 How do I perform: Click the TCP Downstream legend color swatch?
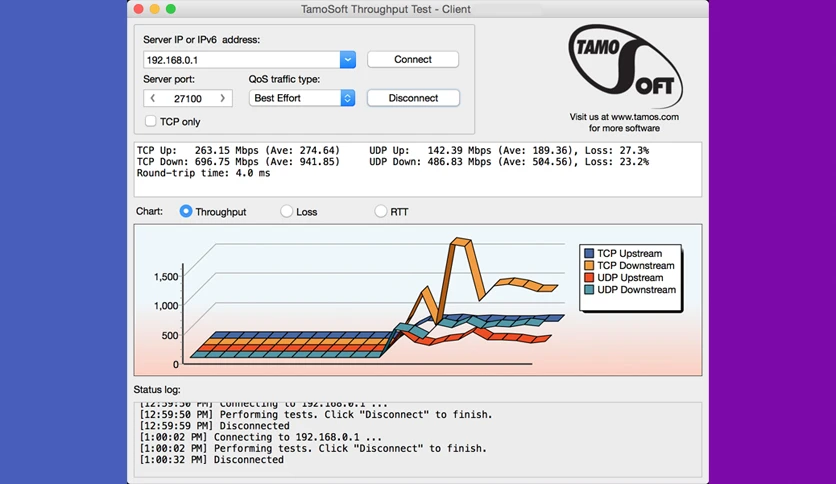coord(589,265)
